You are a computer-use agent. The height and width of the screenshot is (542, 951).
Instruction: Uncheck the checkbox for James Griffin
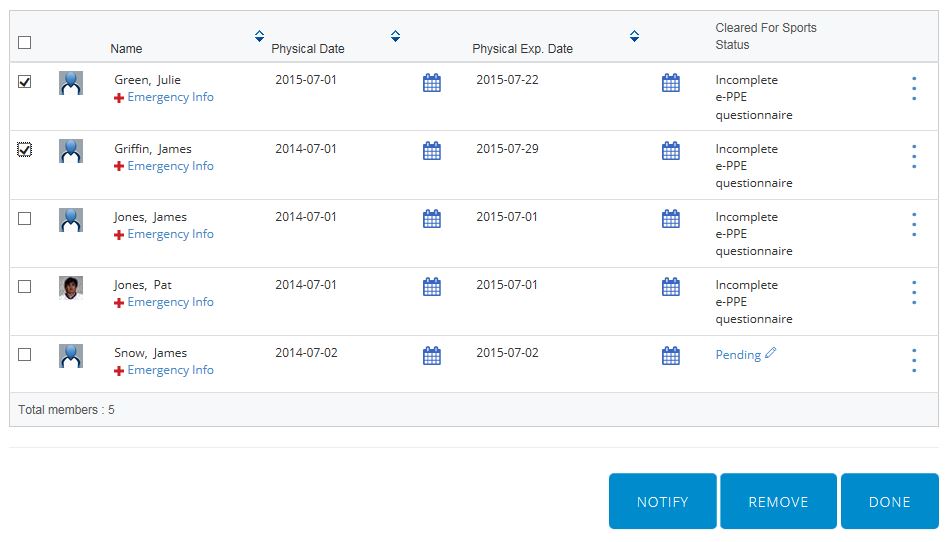pos(24,149)
